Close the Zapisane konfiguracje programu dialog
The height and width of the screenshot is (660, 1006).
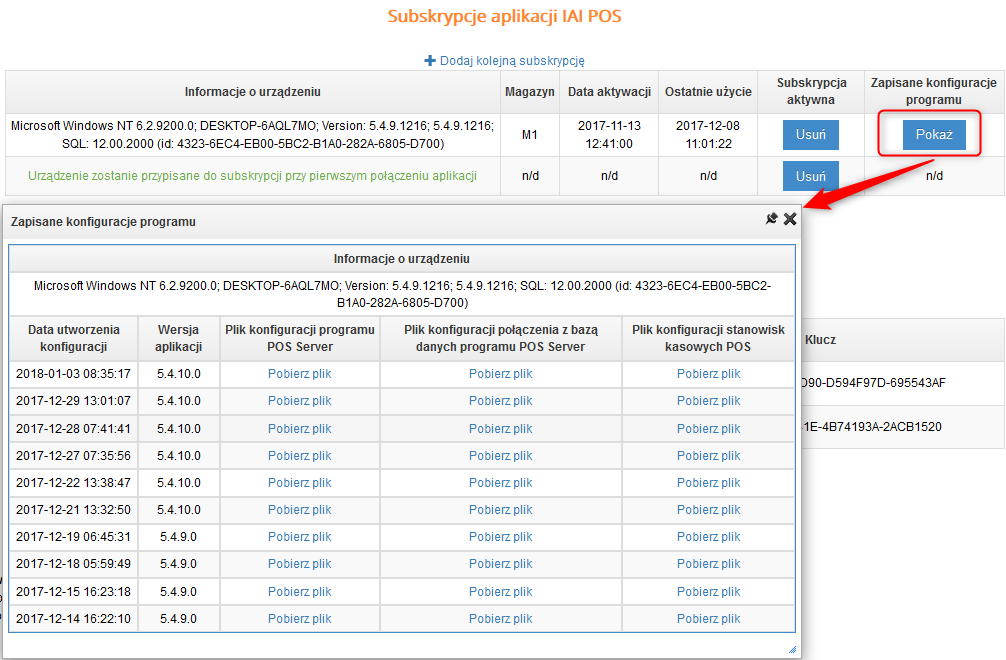(x=790, y=219)
